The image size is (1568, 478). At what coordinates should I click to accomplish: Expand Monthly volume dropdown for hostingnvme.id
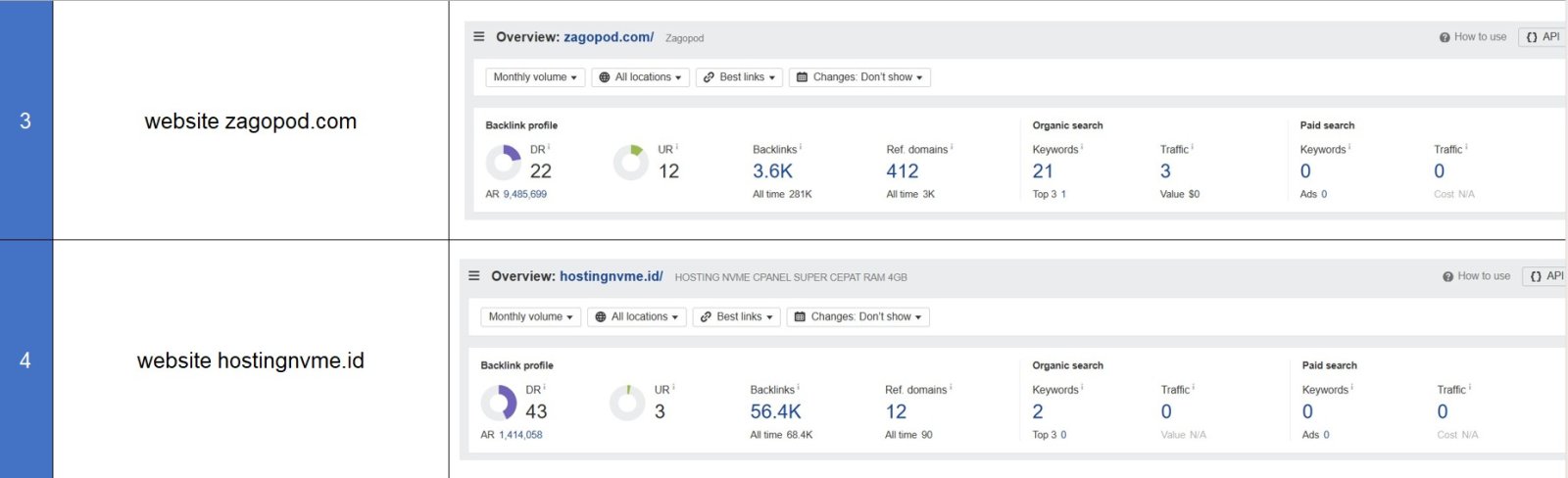pyautogui.click(x=530, y=317)
